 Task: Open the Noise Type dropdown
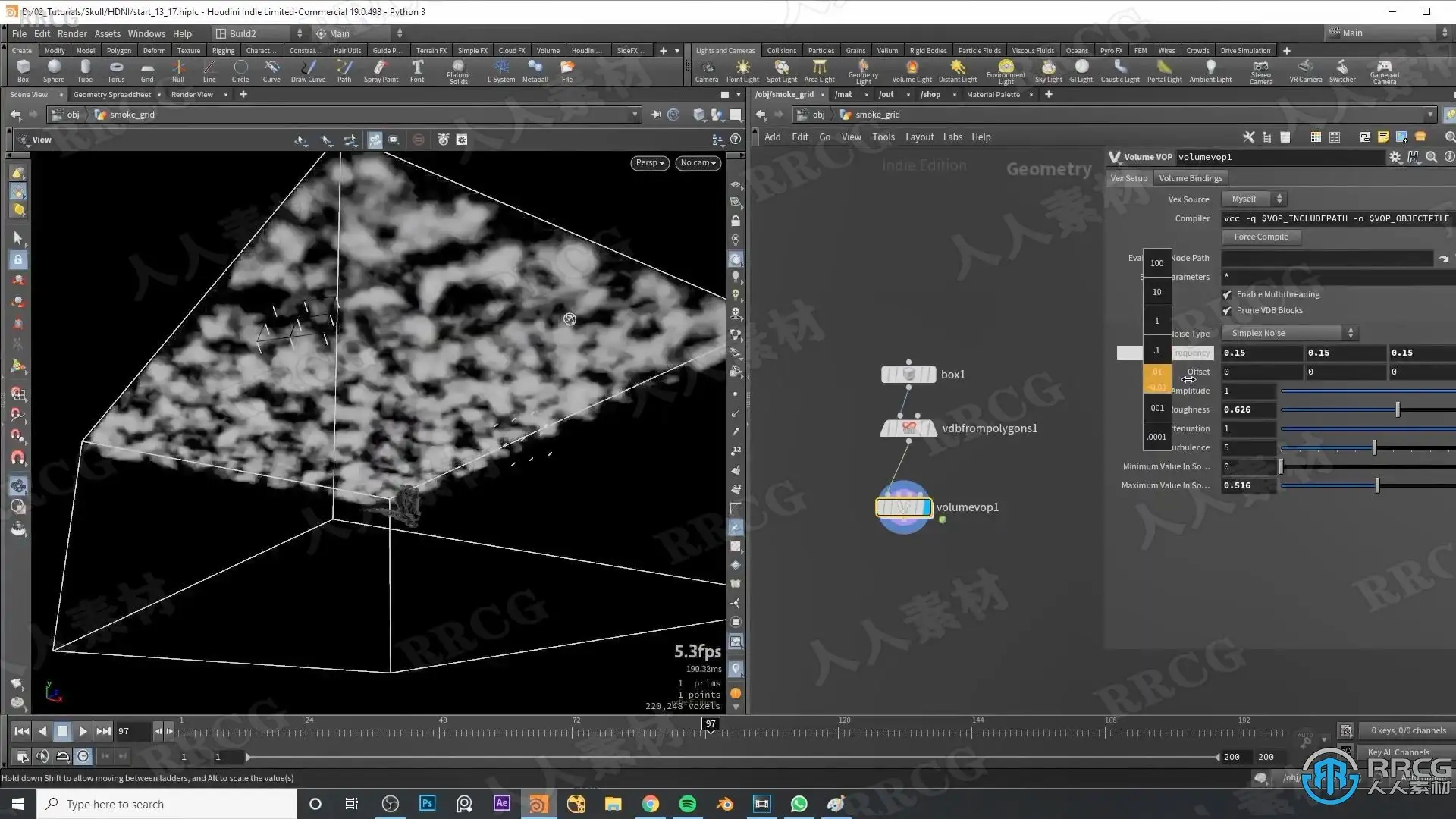coord(1289,333)
